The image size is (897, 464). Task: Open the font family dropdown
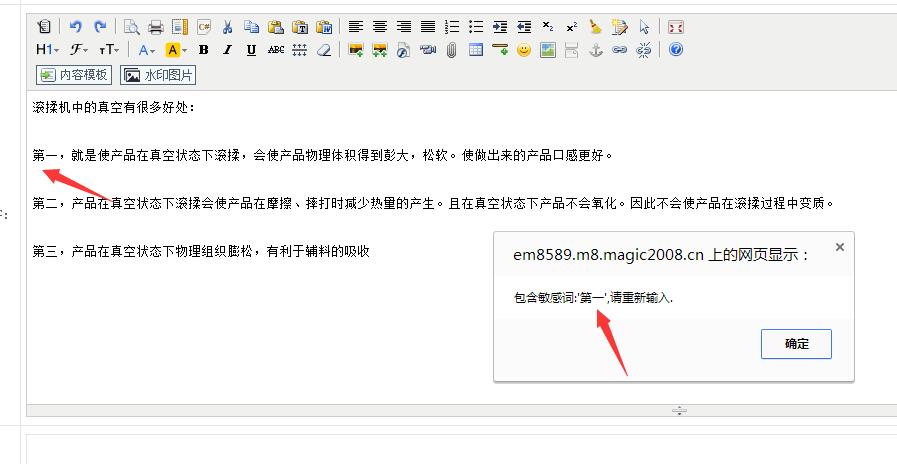[x=79, y=49]
